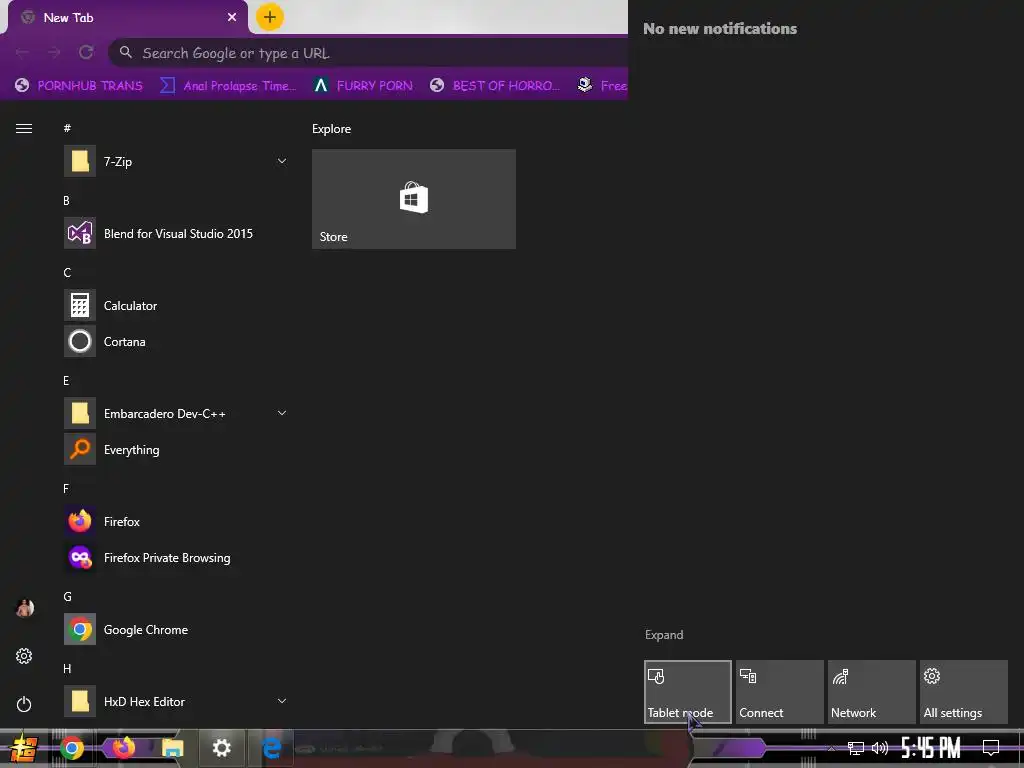Open Firefox from the taskbar
Screen dimensions: 1024x768
pos(123,748)
